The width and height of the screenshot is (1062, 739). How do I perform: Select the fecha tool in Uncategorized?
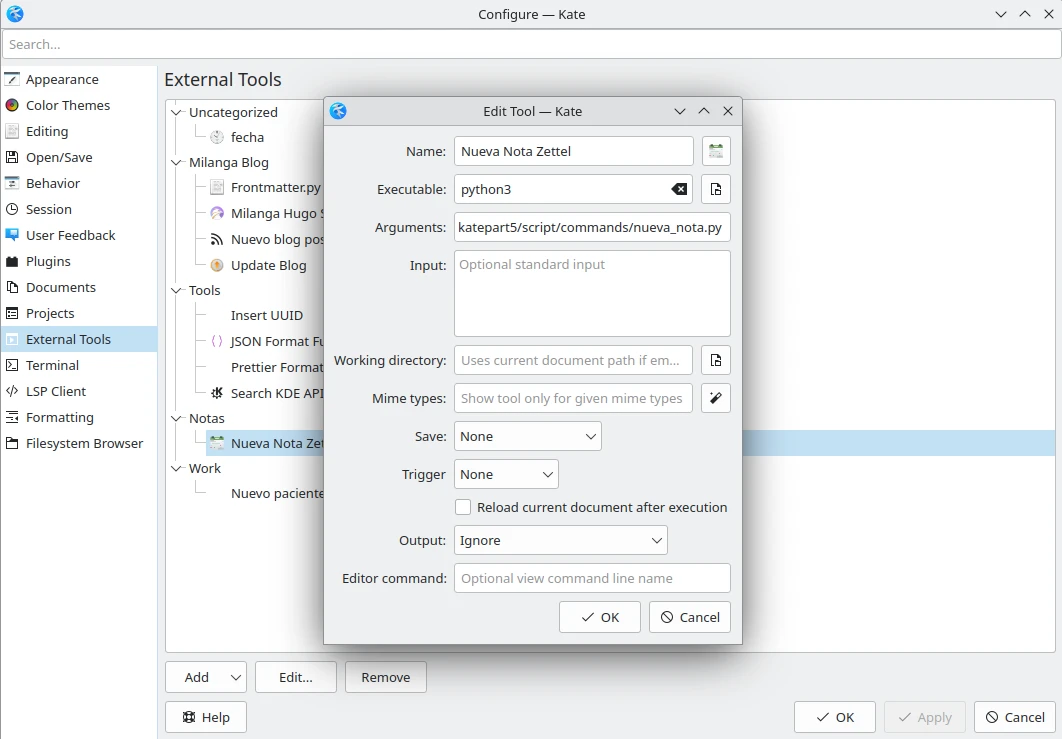pyautogui.click(x=247, y=137)
